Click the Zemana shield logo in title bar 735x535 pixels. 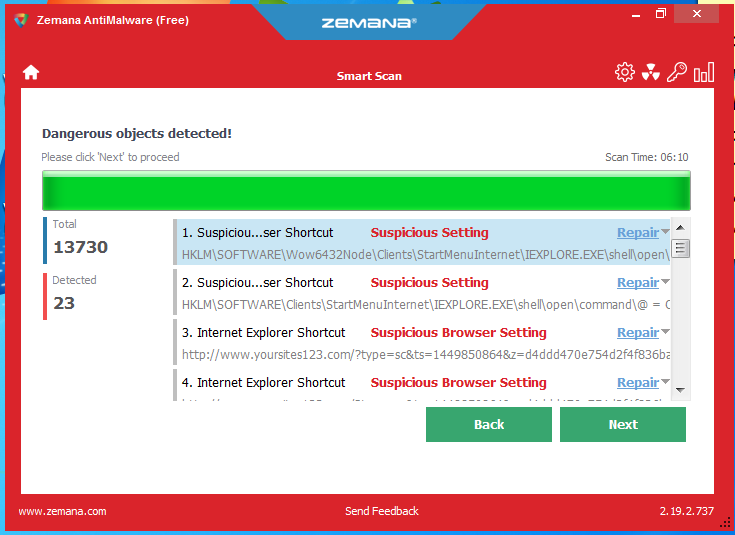point(21,20)
